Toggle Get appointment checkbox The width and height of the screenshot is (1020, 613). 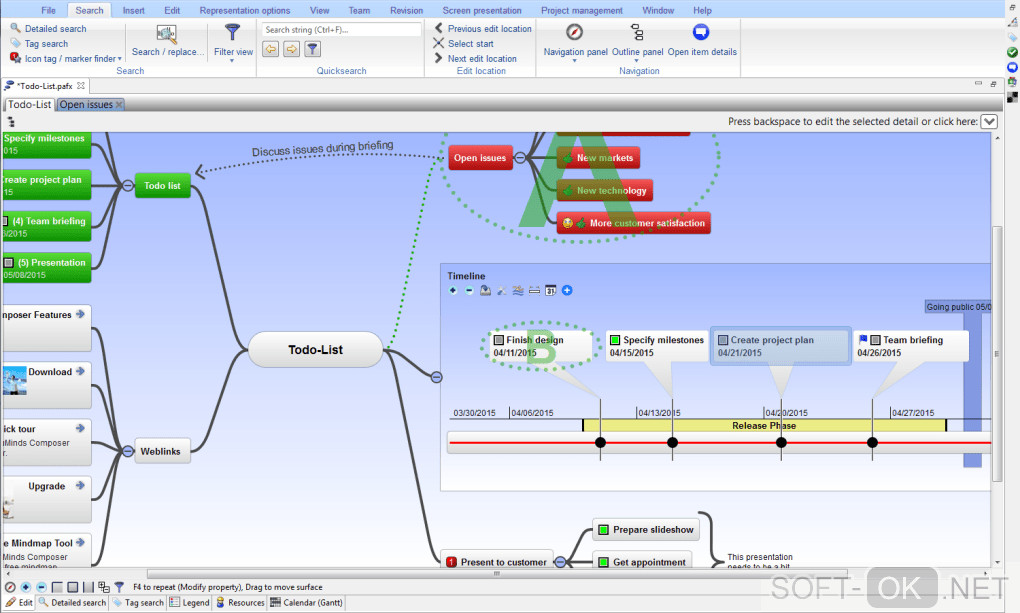[x=603, y=562]
